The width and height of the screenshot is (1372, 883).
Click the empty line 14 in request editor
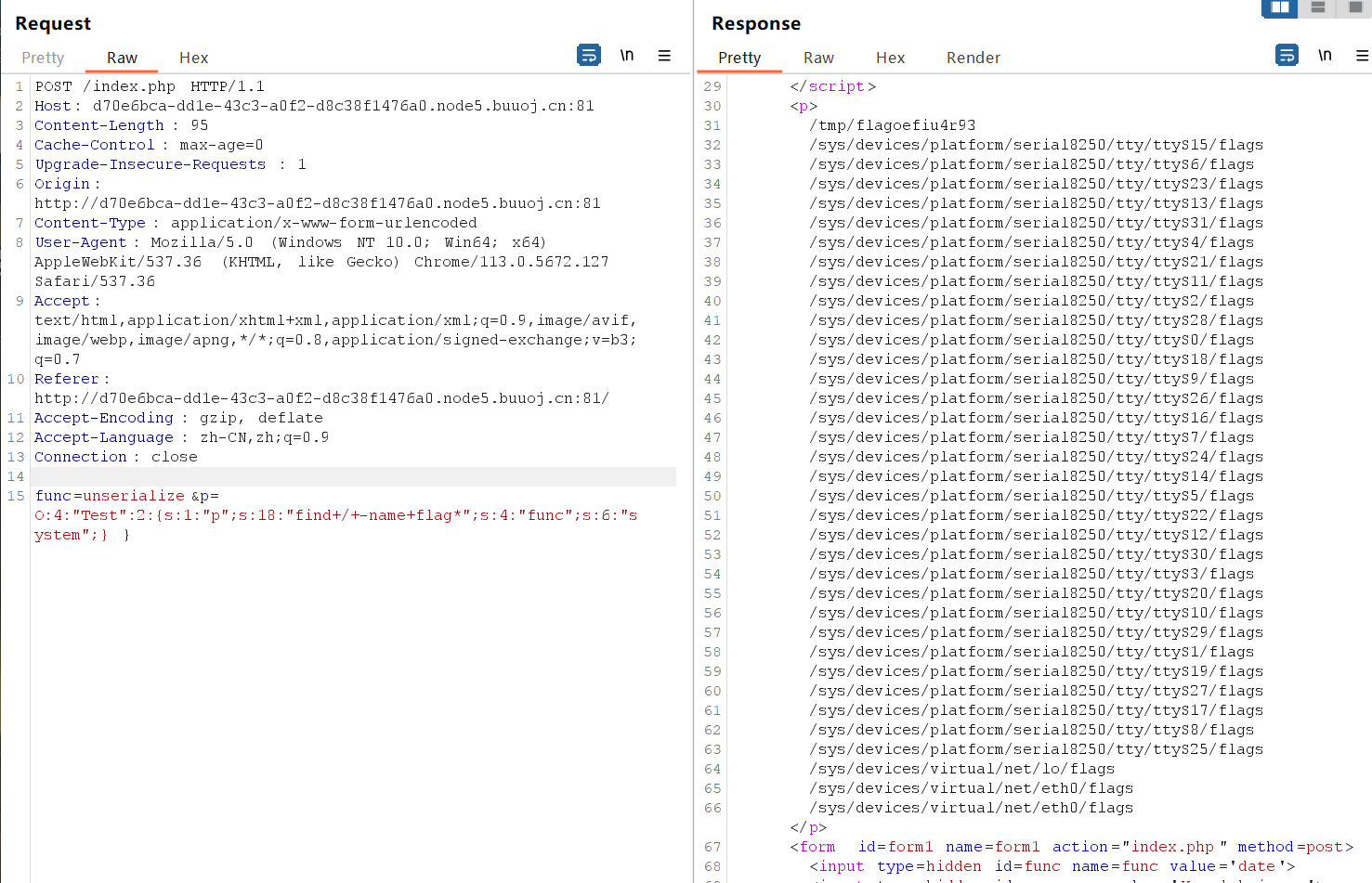(x=355, y=476)
